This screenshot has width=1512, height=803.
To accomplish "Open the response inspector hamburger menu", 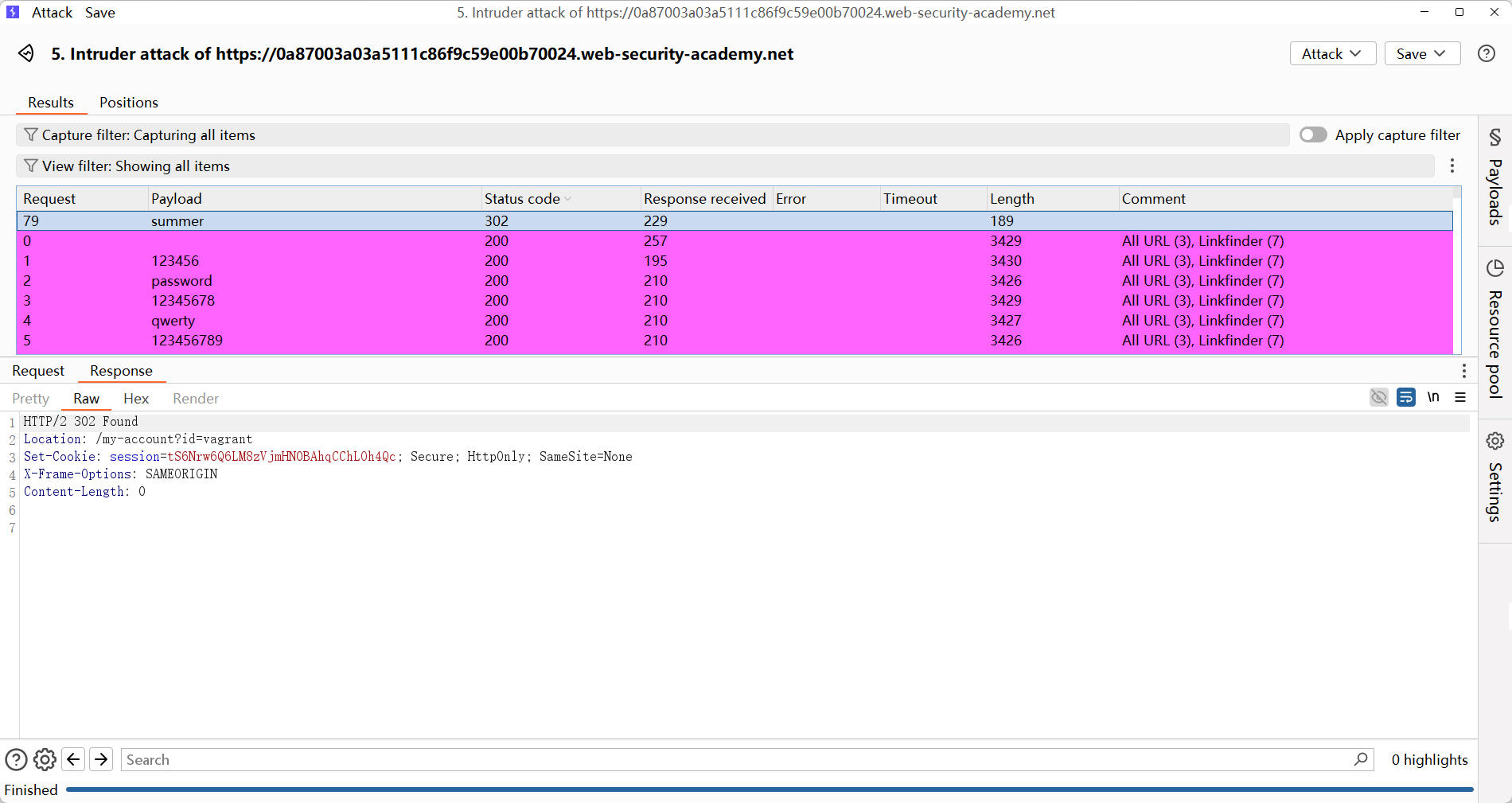I will click(1460, 397).
